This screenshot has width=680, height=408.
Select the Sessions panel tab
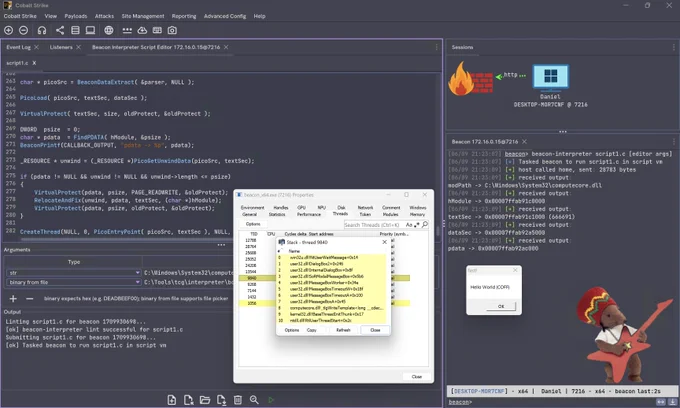click(462, 47)
